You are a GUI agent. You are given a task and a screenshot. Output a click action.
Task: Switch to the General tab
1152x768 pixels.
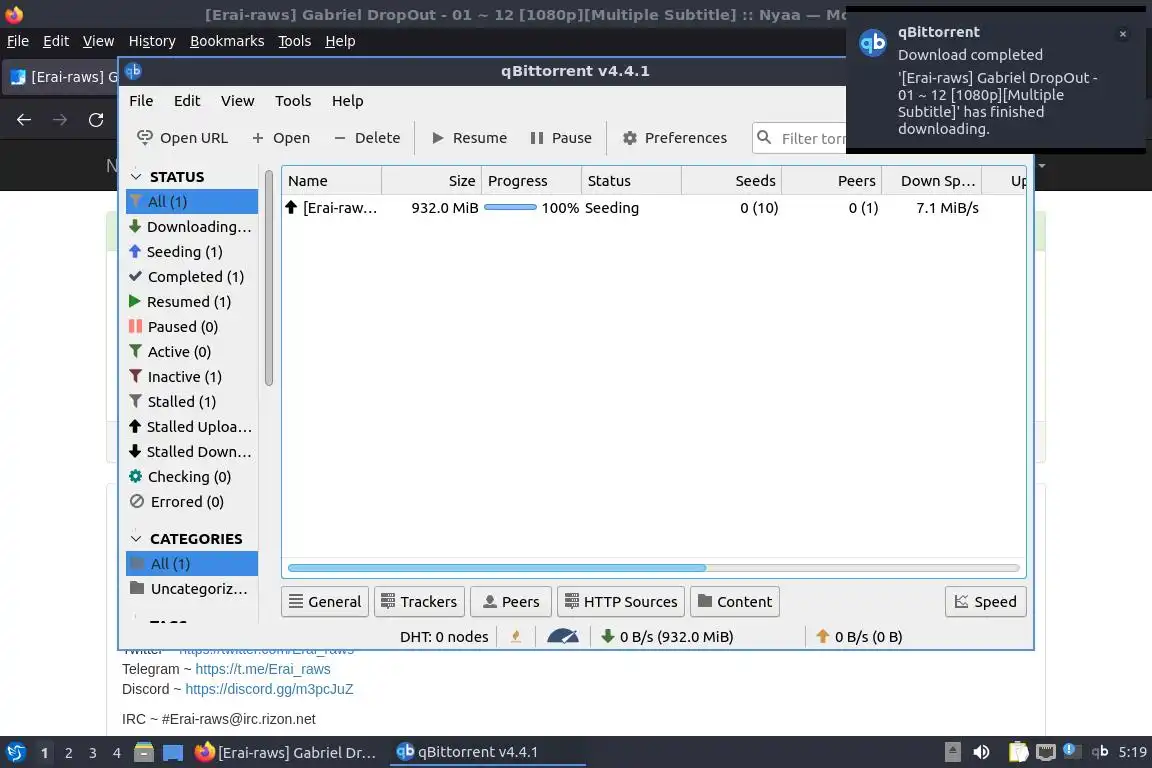[325, 601]
